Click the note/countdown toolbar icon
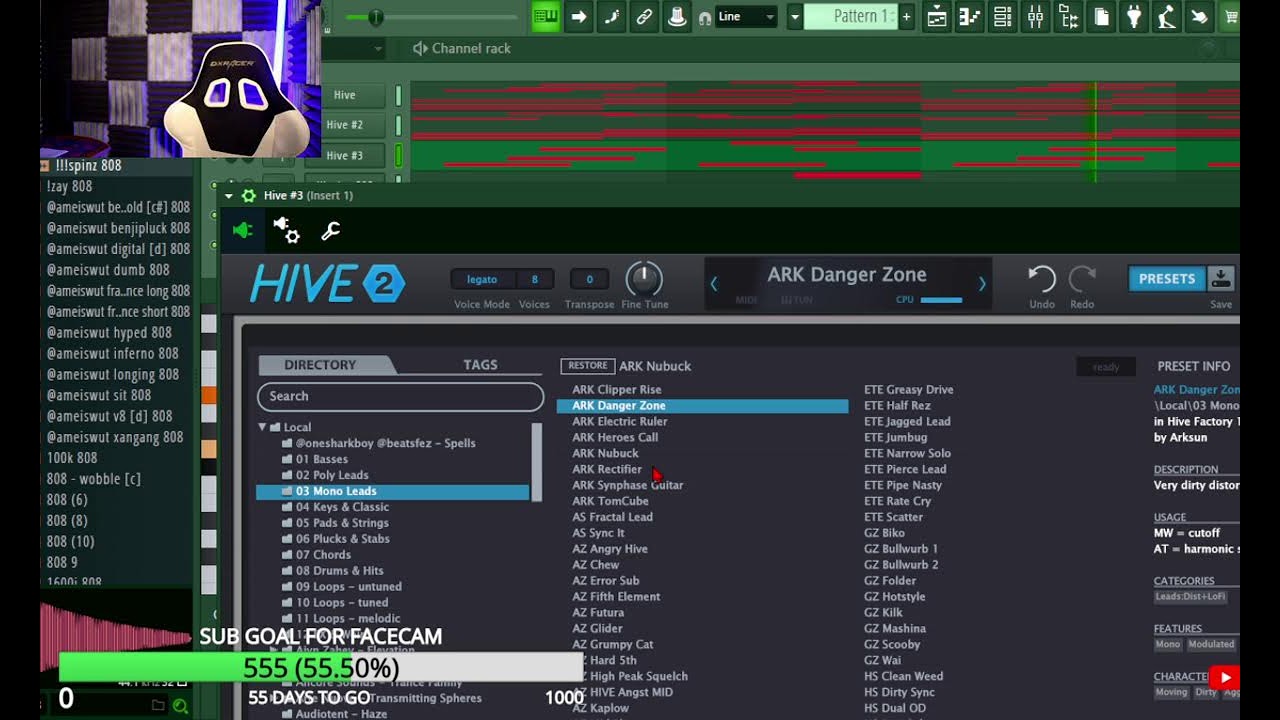 611,16
